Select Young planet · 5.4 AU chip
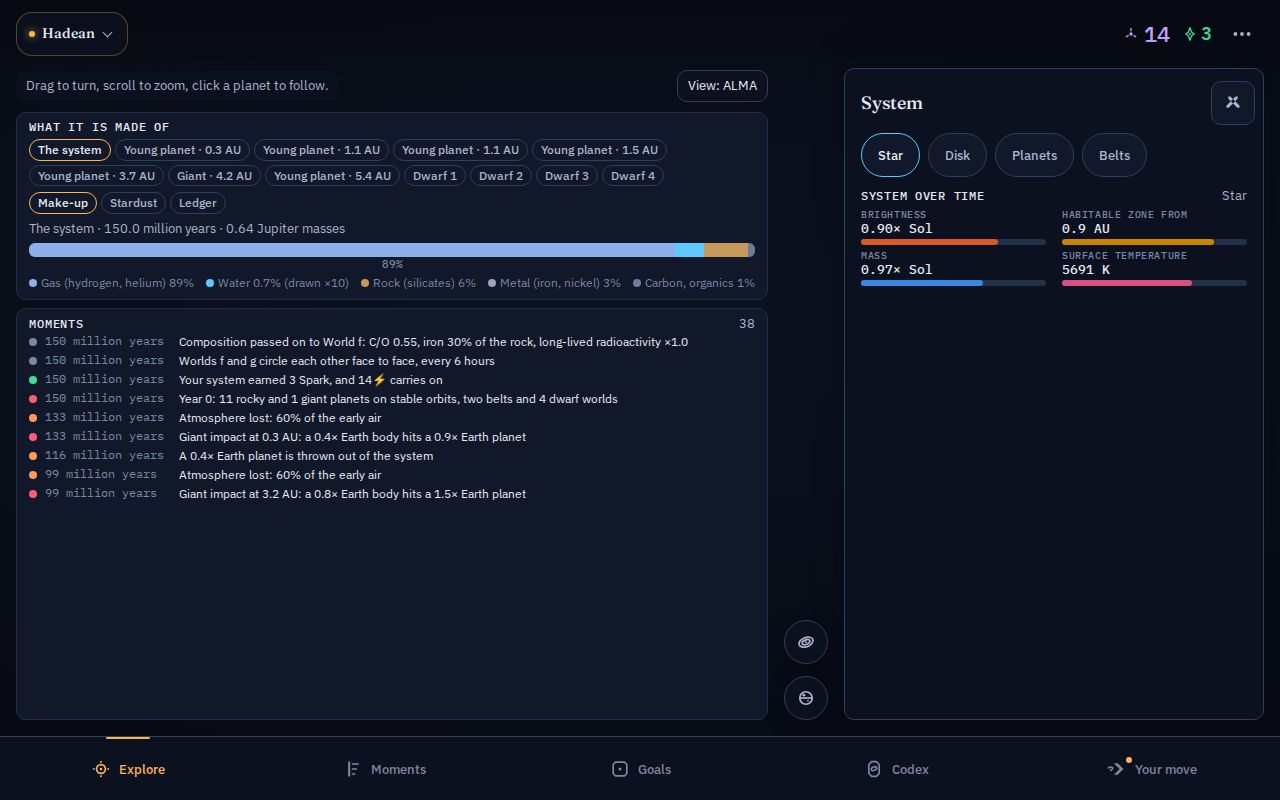The height and width of the screenshot is (800, 1280). pos(332,176)
